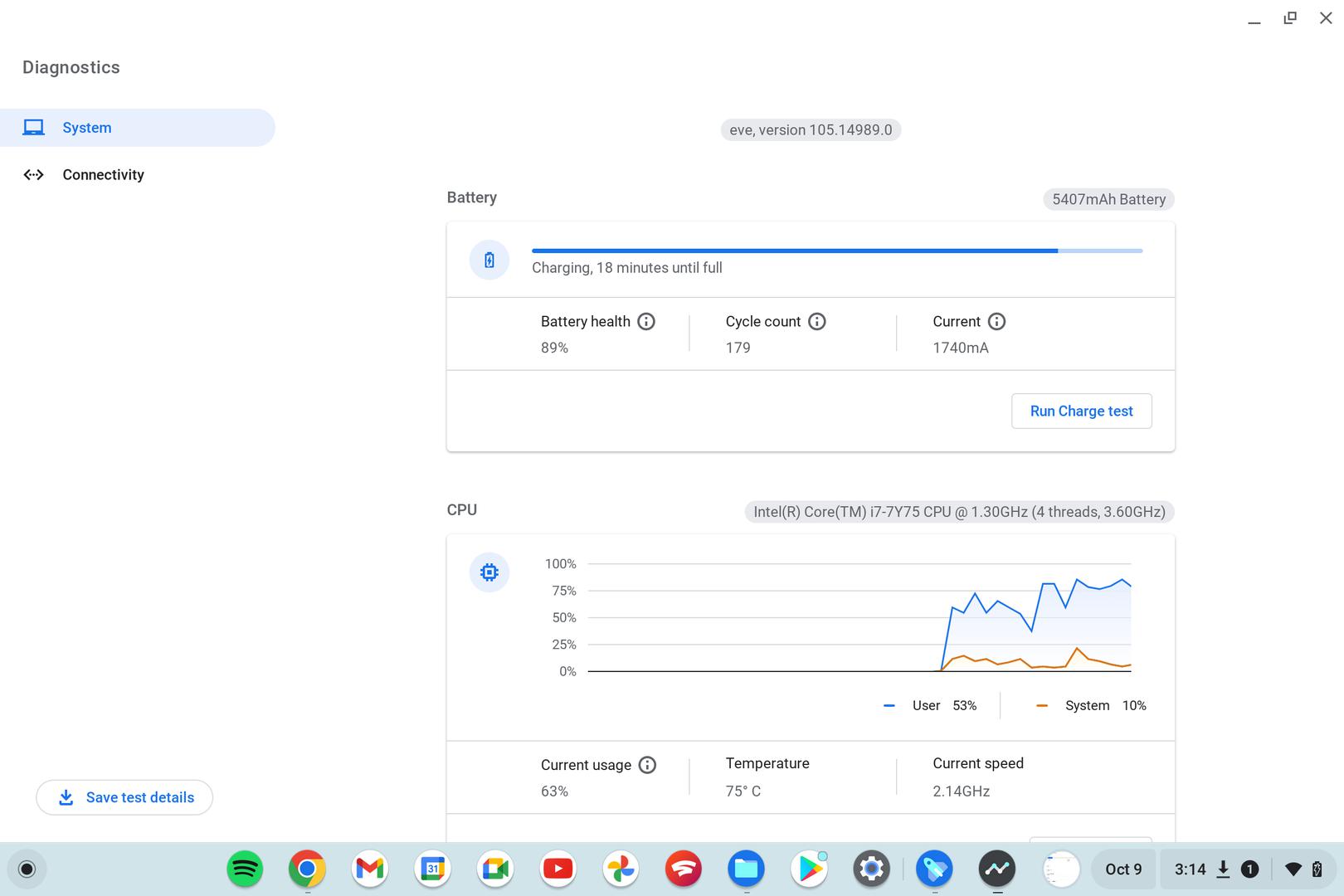Open Files app from the shelf
The width and height of the screenshot is (1344, 896).
pos(746,869)
